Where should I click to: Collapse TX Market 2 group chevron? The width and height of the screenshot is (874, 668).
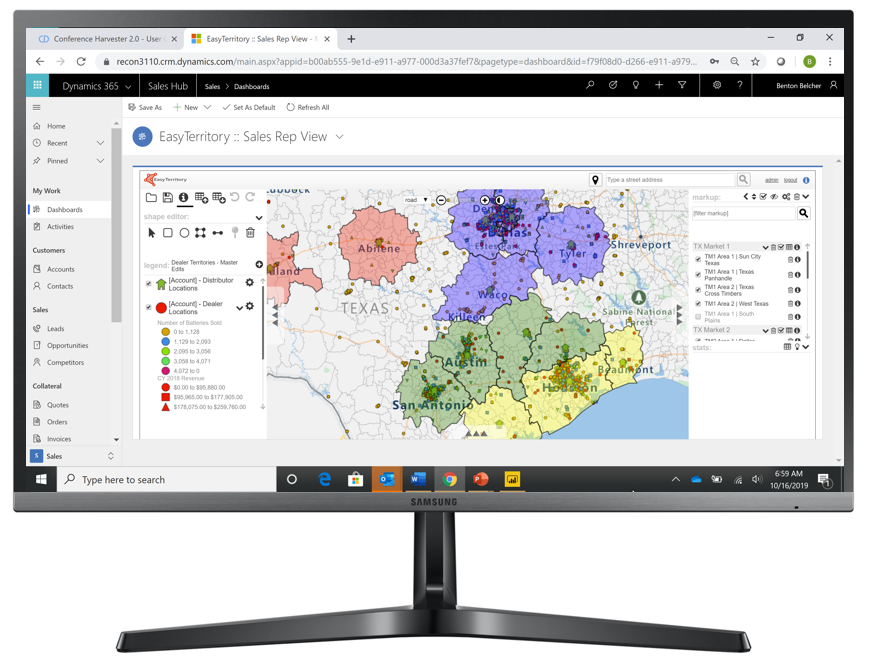766,331
